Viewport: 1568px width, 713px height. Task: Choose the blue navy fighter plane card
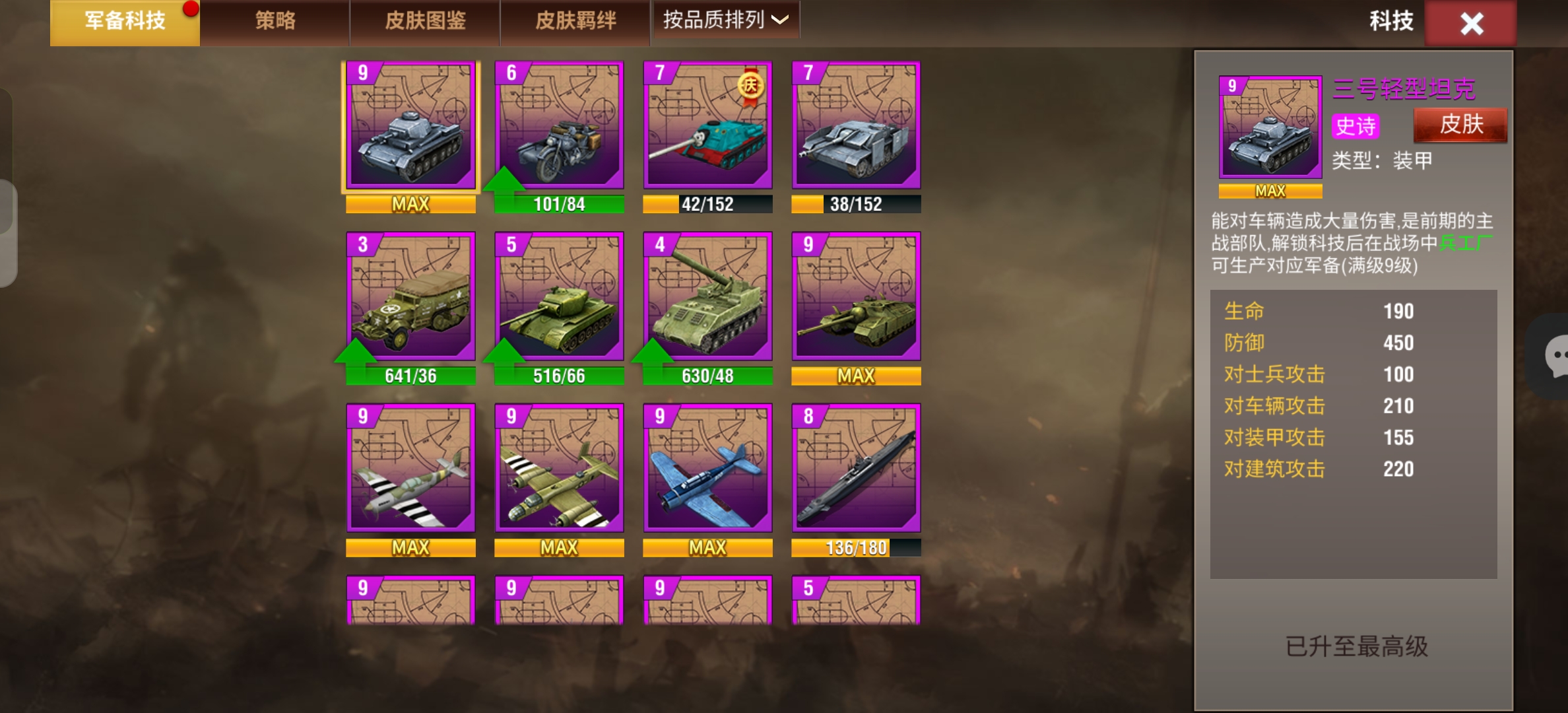pyautogui.click(x=707, y=468)
